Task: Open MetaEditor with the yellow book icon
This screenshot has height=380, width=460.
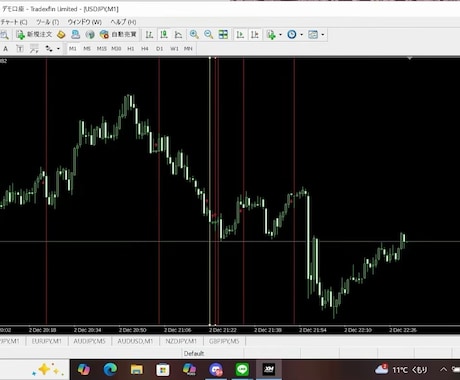Action: pyautogui.click(x=61, y=34)
